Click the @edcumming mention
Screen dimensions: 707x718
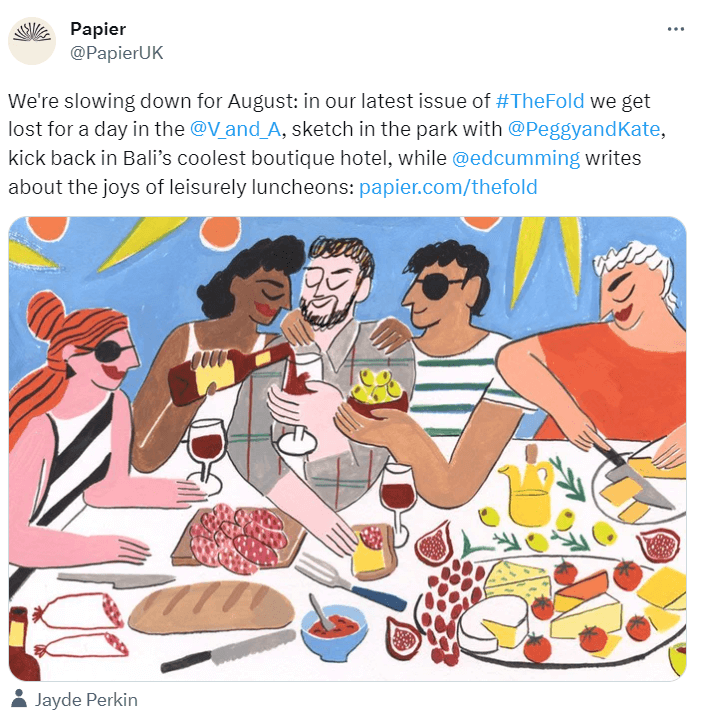coord(516,158)
